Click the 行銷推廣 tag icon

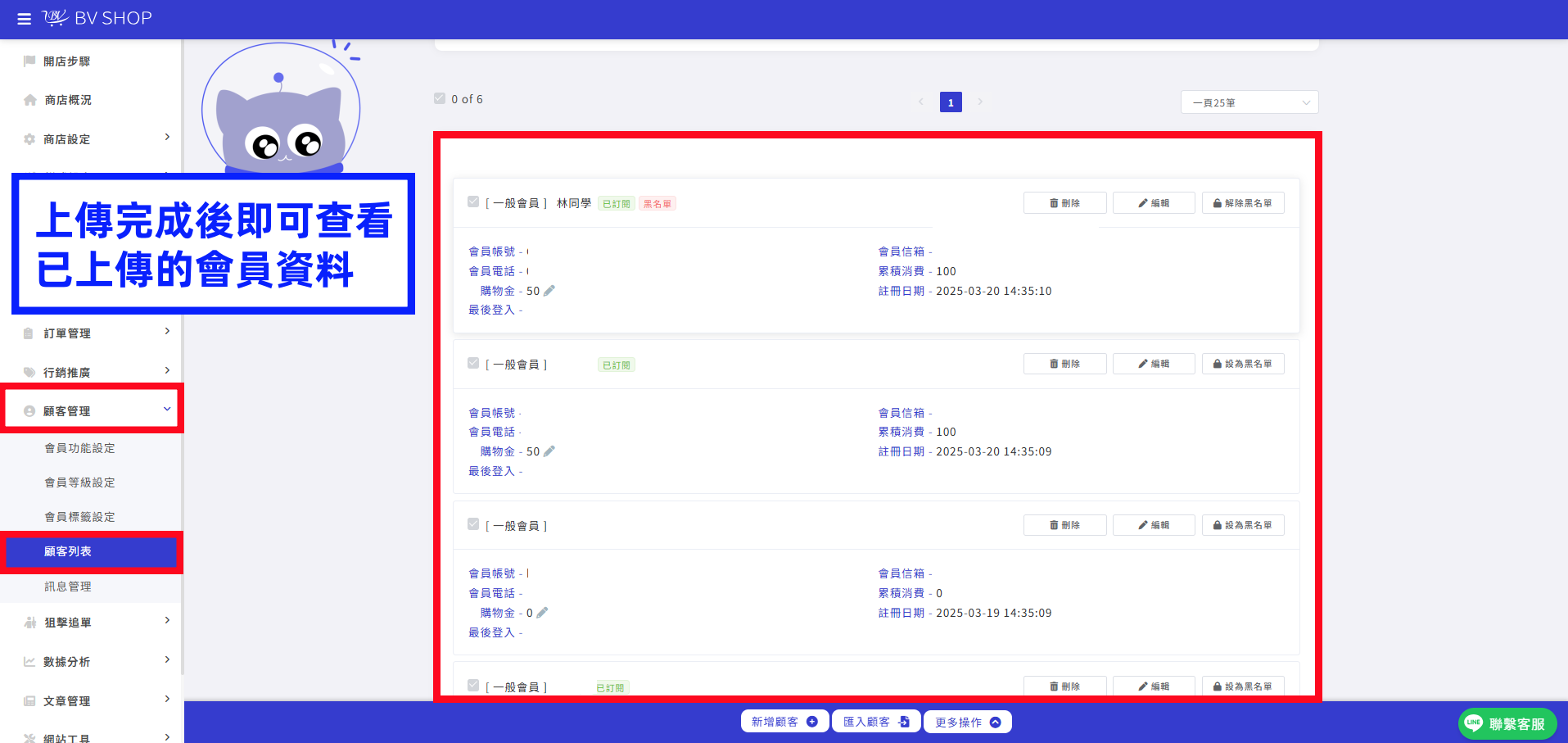(29, 372)
